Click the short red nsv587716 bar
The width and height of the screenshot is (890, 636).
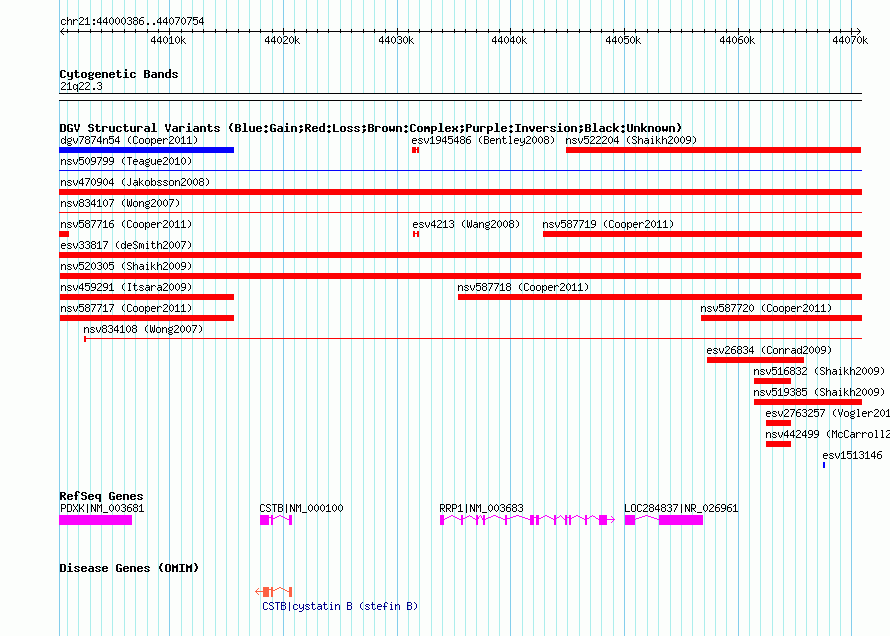[x=64, y=234]
